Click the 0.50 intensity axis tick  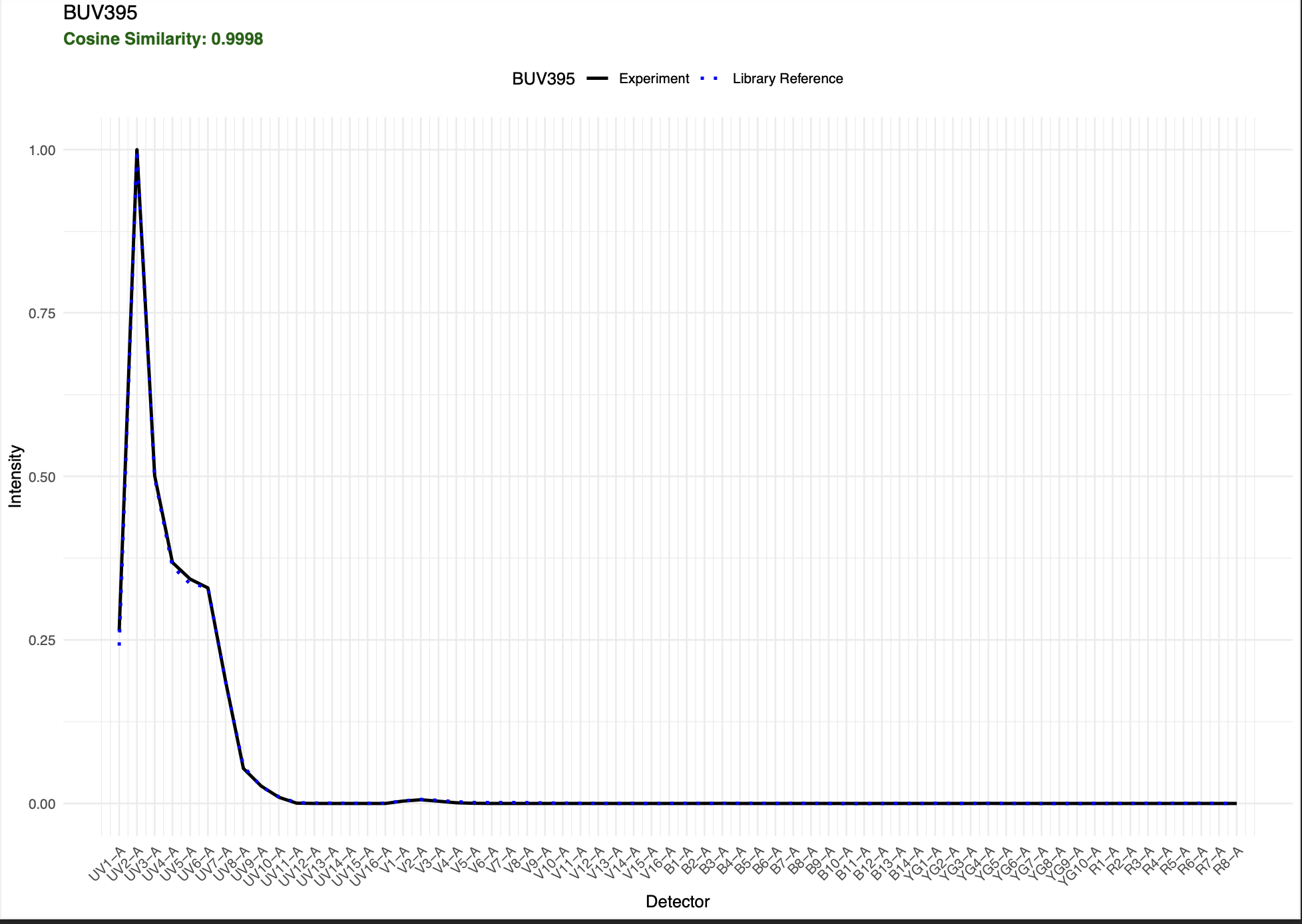42,477
